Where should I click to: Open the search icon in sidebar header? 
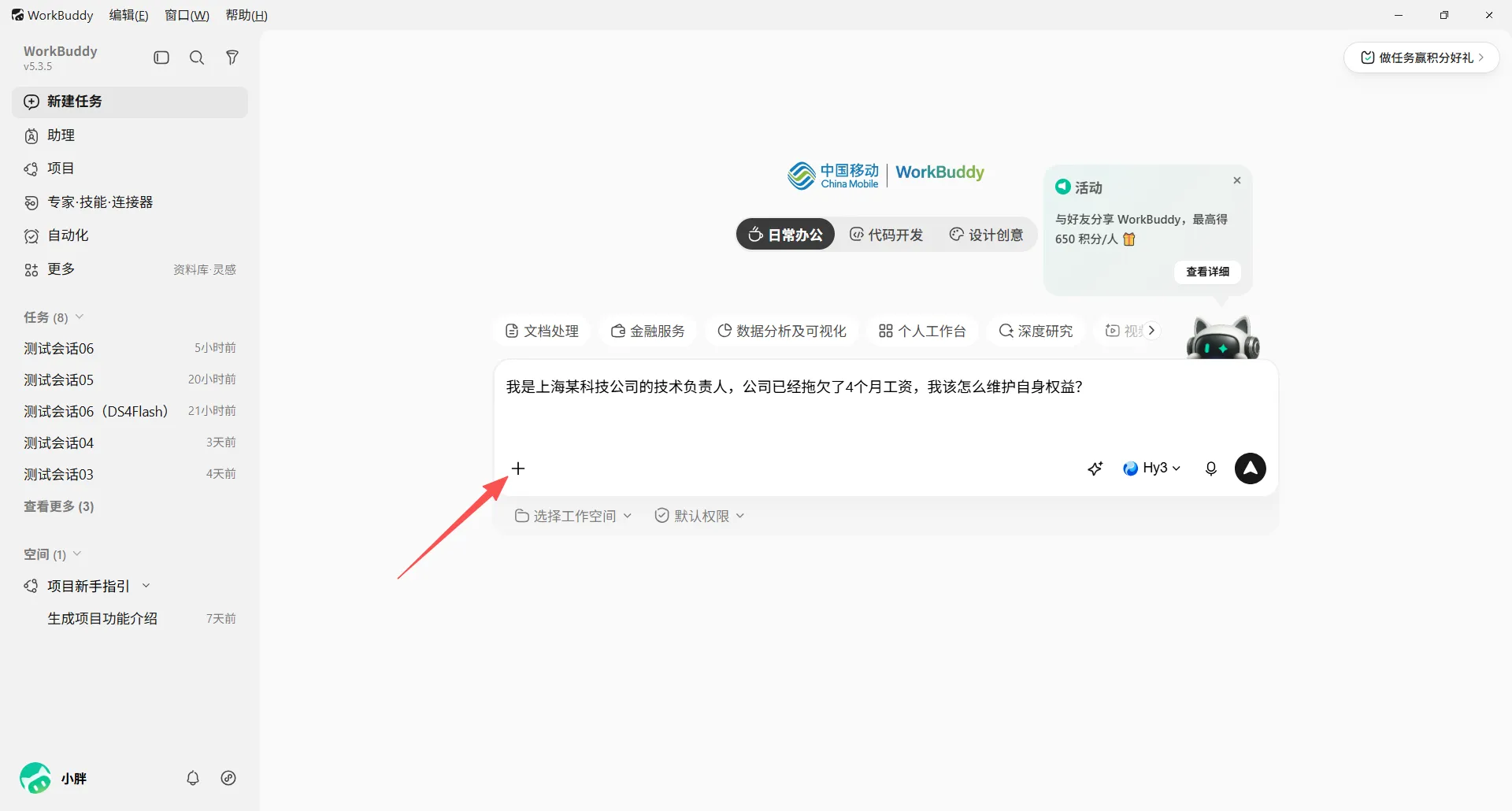197,57
